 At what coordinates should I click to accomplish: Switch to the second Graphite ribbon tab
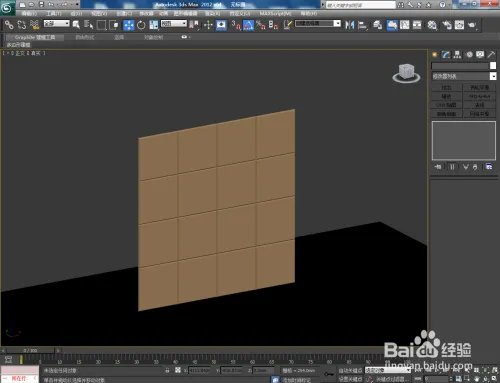click(x=85, y=37)
